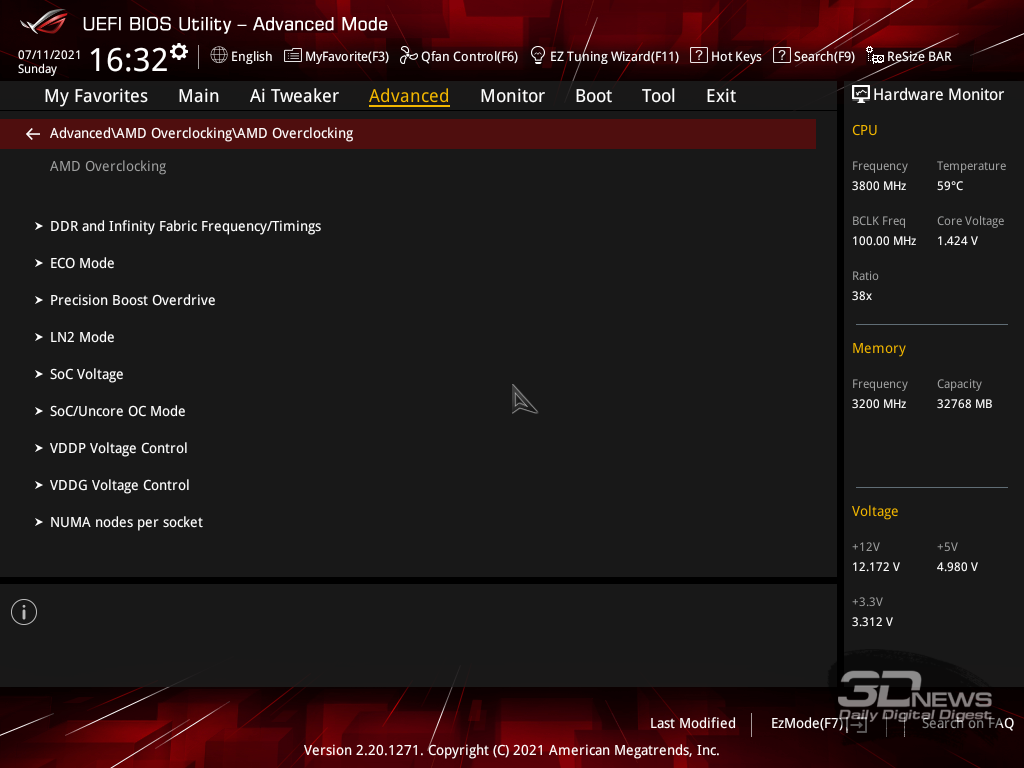Image resolution: width=1024 pixels, height=768 pixels.
Task: Open MyFavorite(F3) from the top bar
Action: coord(347,56)
